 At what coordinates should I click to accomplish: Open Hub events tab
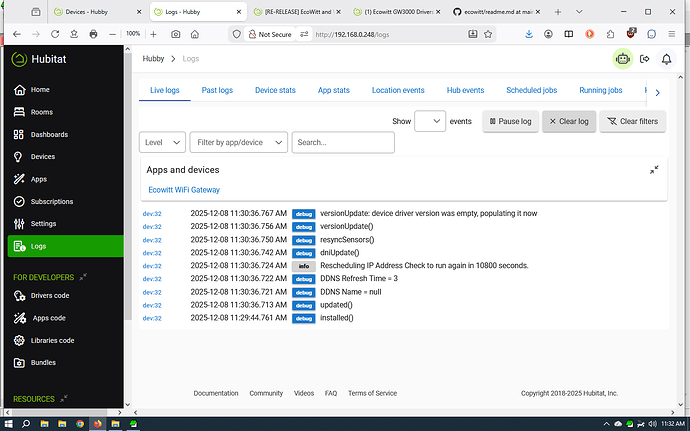(x=465, y=90)
